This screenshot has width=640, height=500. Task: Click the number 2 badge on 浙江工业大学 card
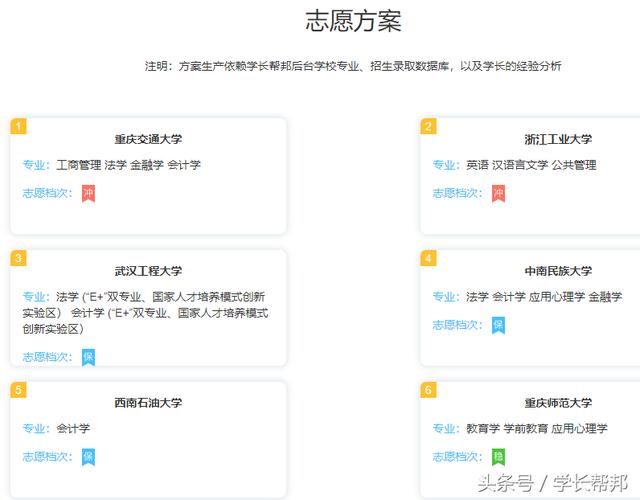click(x=428, y=126)
